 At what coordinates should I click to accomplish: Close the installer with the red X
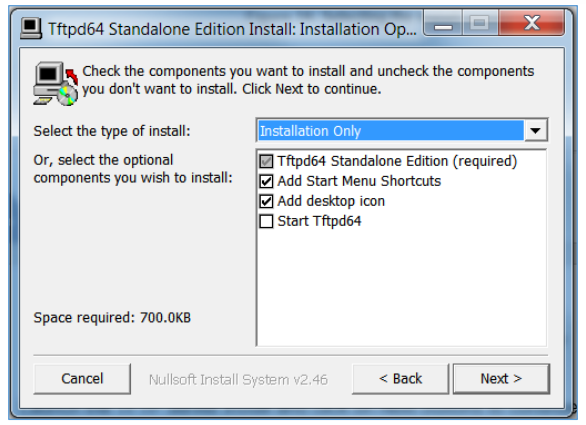tap(531, 23)
